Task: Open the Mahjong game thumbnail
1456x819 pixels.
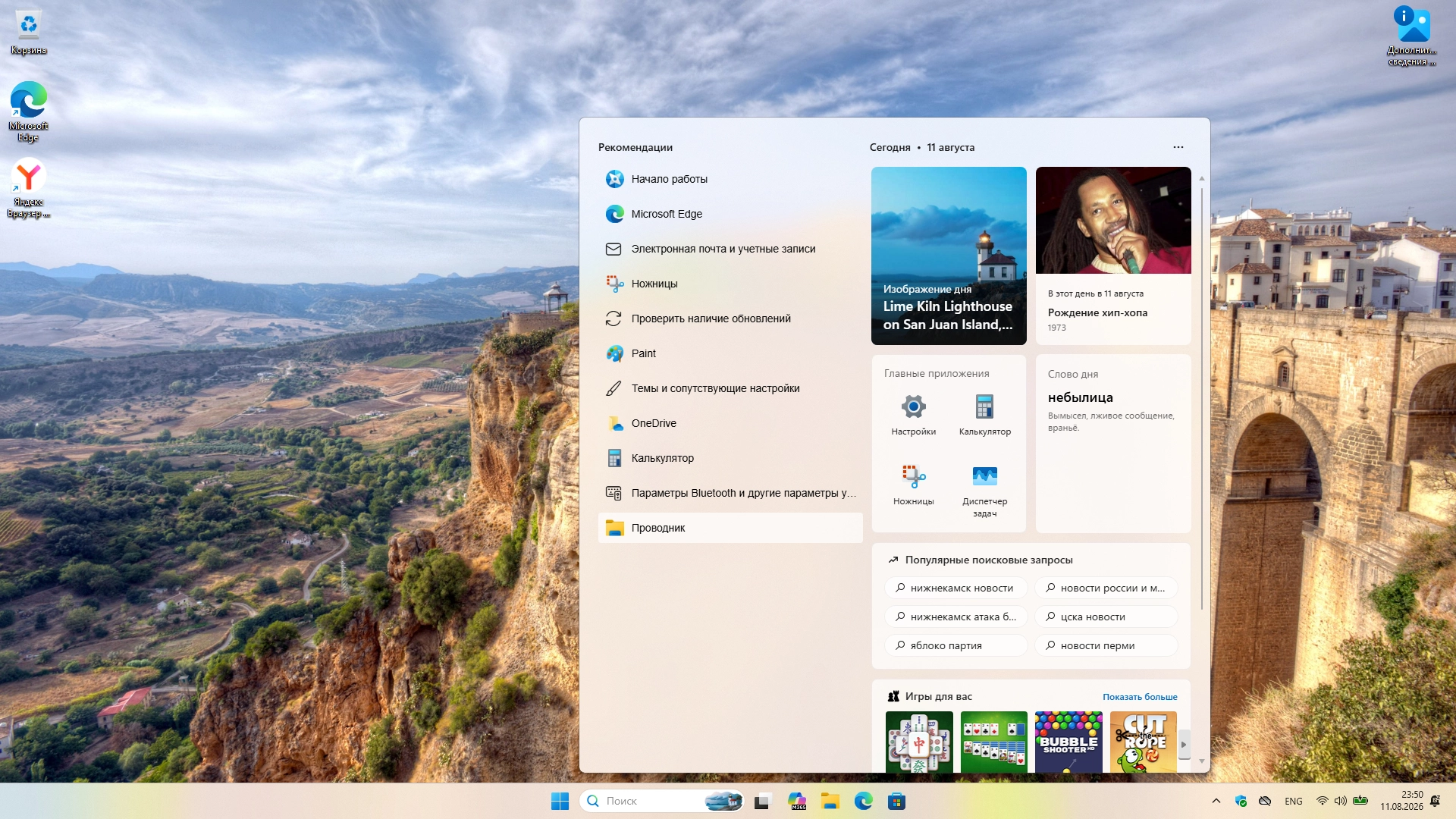Action: pyautogui.click(x=919, y=742)
